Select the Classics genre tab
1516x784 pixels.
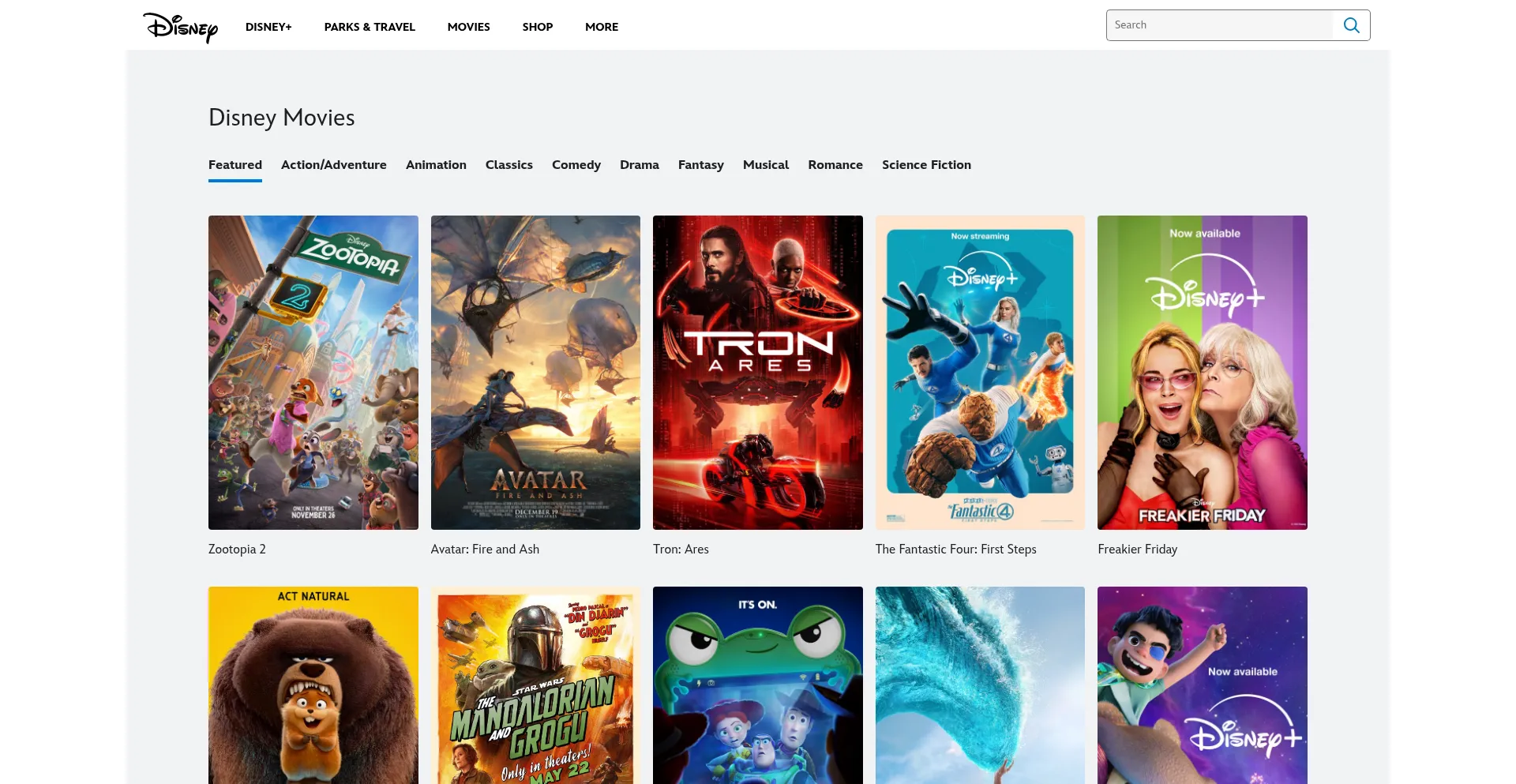click(509, 165)
